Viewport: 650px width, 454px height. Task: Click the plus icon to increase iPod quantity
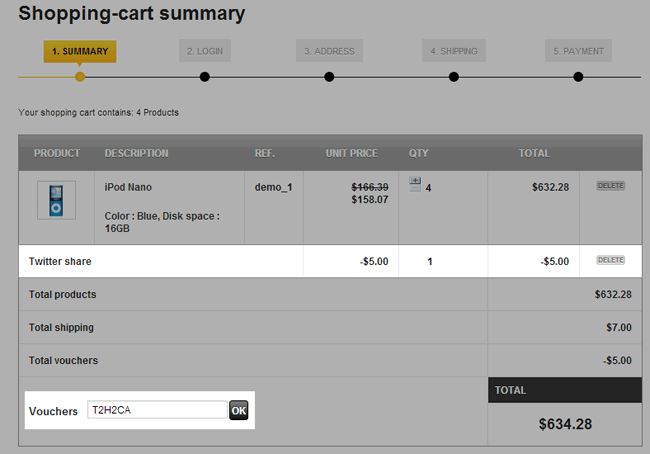click(x=415, y=181)
